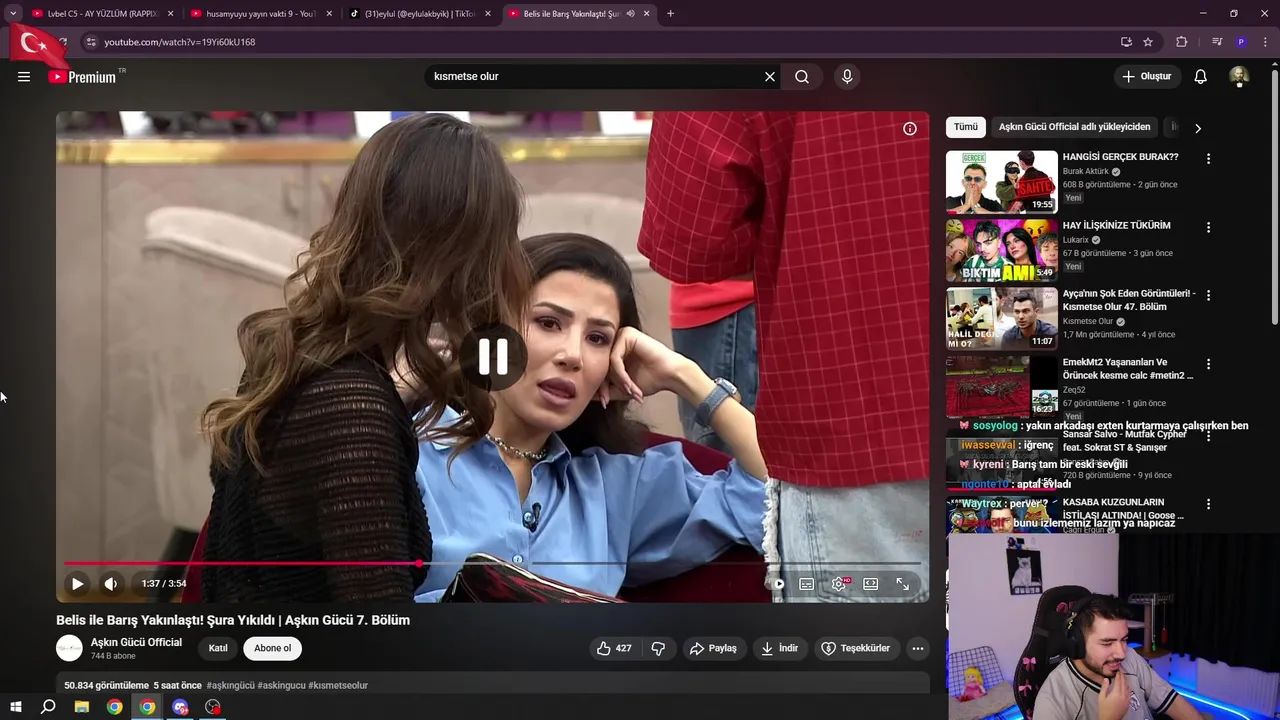
Task: Focus the YouTube search field
Action: click(x=595, y=76)
